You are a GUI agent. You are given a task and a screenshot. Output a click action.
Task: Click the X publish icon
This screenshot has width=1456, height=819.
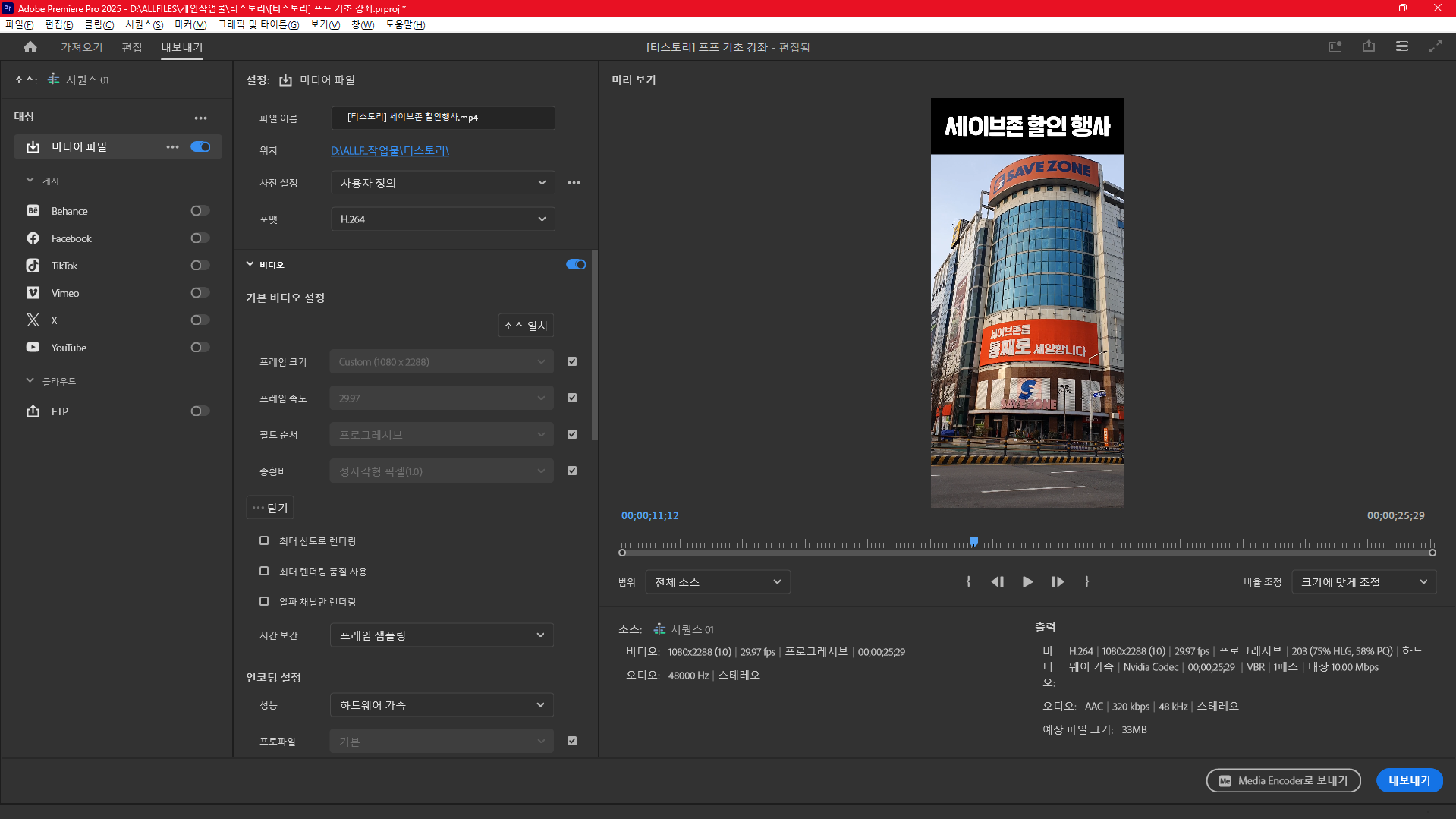(33, 320)
